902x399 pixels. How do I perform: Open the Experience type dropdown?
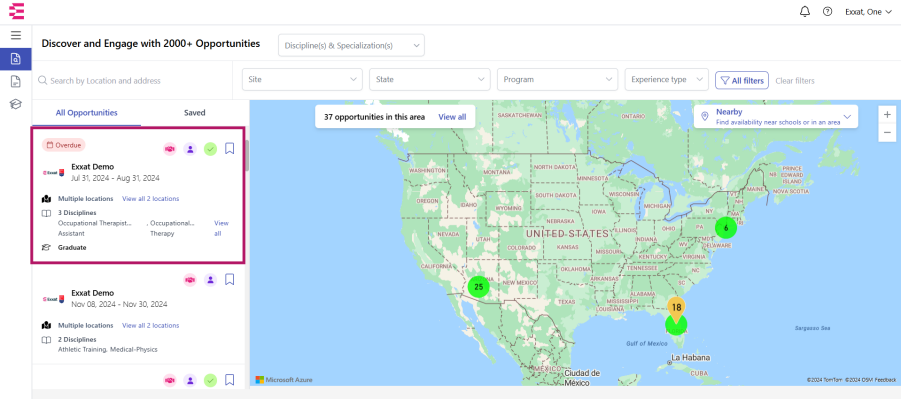pos(667,79)
